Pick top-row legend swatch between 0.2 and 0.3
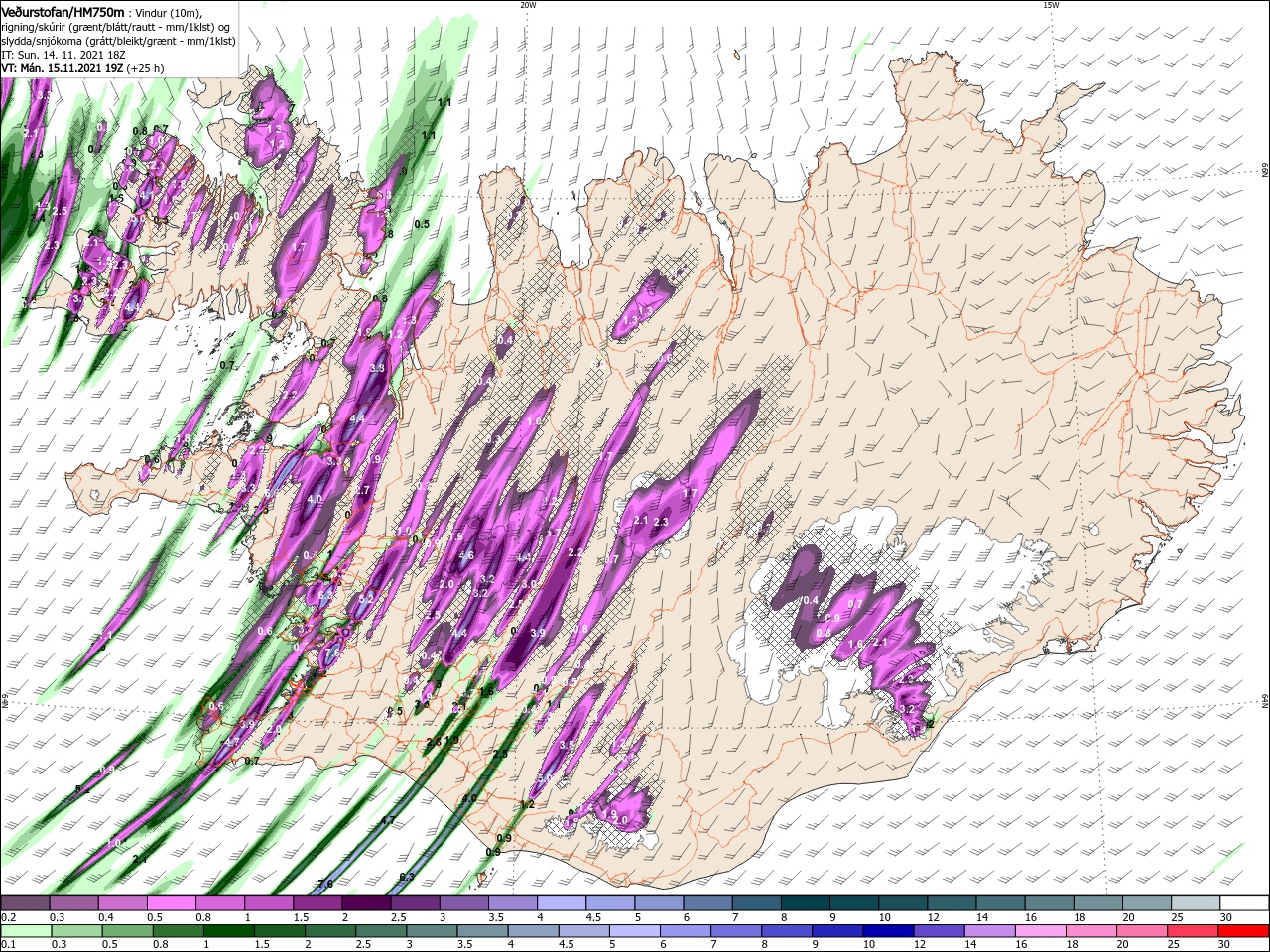This screenshot has height=952, width=1270. (x=25, y=903)
